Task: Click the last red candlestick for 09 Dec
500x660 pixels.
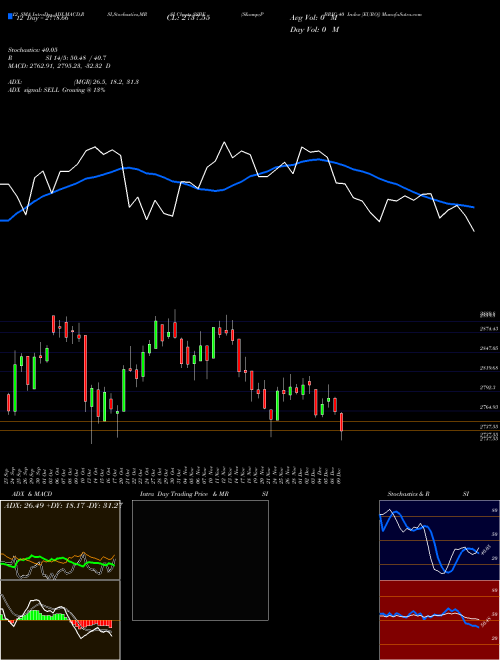Action: click(341, 422)
